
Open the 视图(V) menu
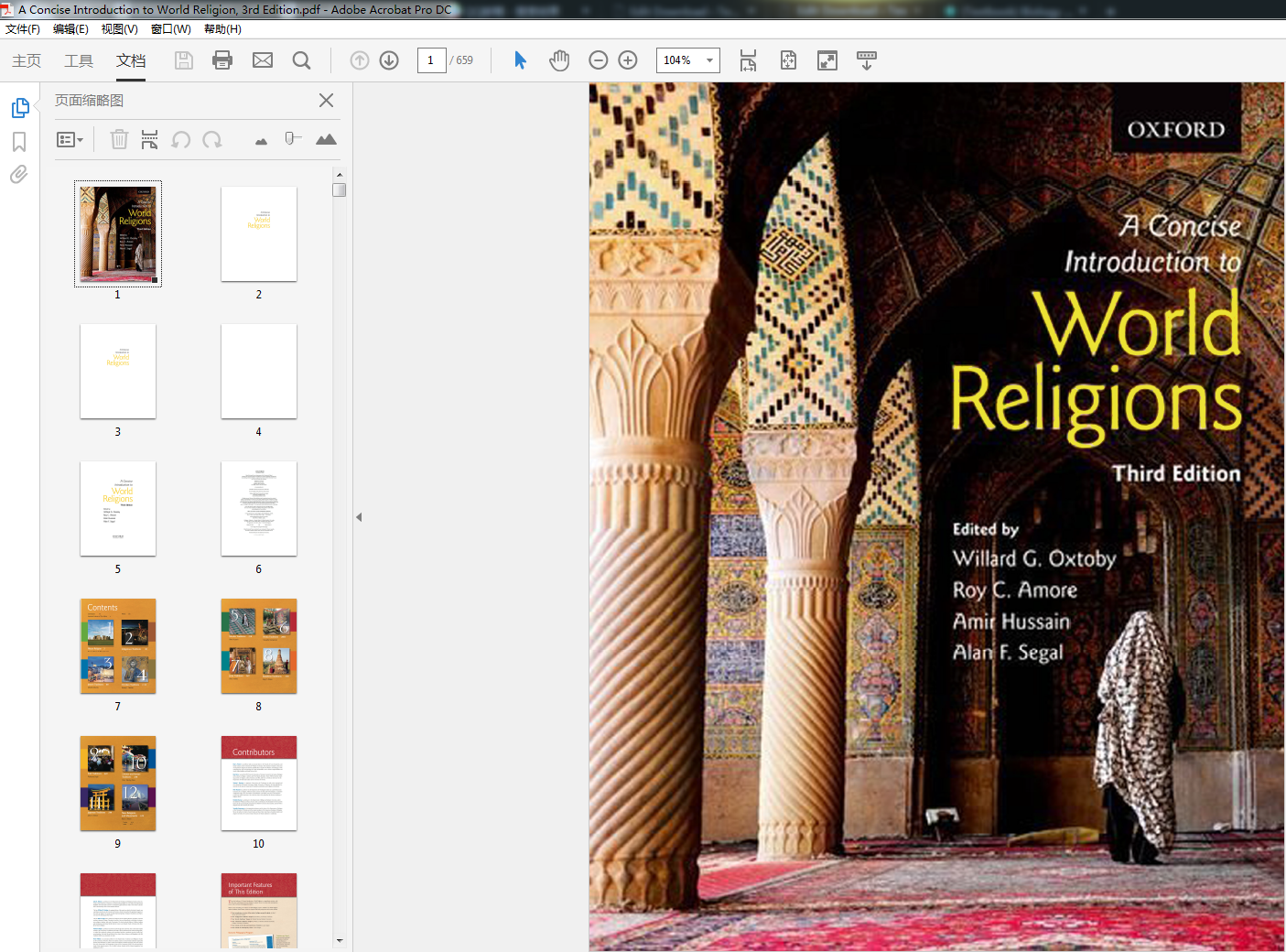click(120, 29)
